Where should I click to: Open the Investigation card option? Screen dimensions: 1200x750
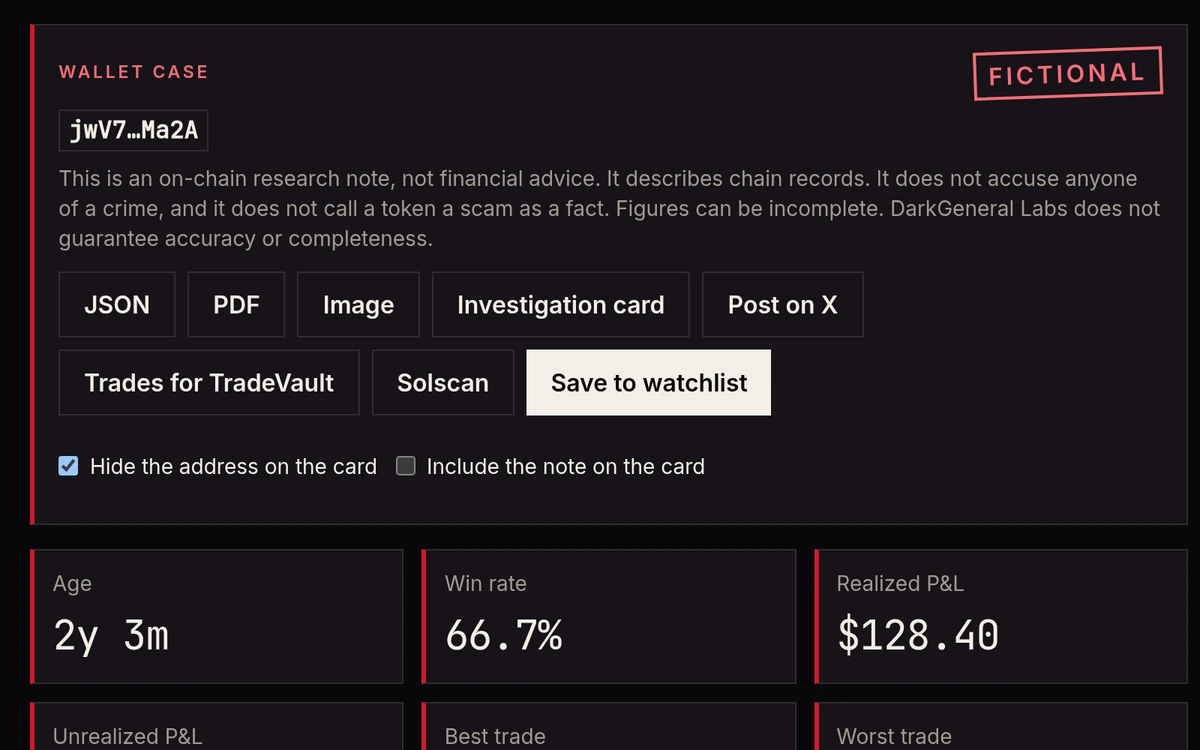point(560,305)
